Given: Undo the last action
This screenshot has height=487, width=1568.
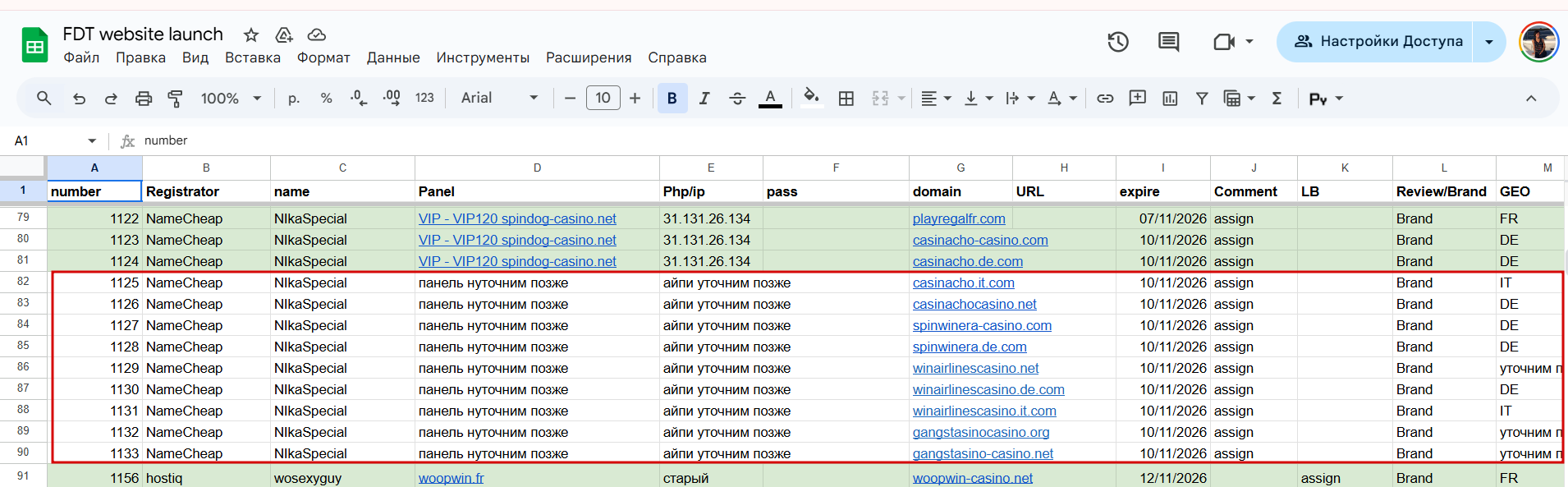Looking at the screenshot, I should tap(79, 99).
